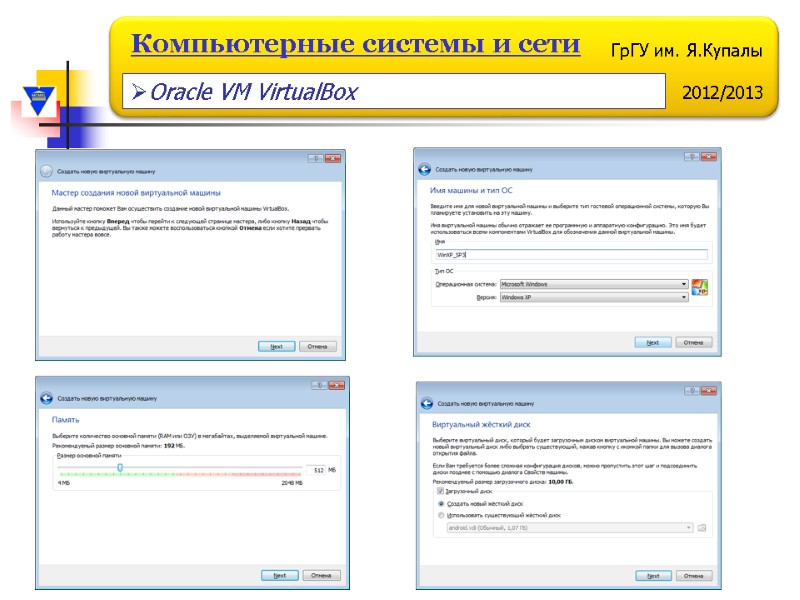Click Next in the machine name dialog
Screen dimensions: 800x600
[x=653, y=342]
